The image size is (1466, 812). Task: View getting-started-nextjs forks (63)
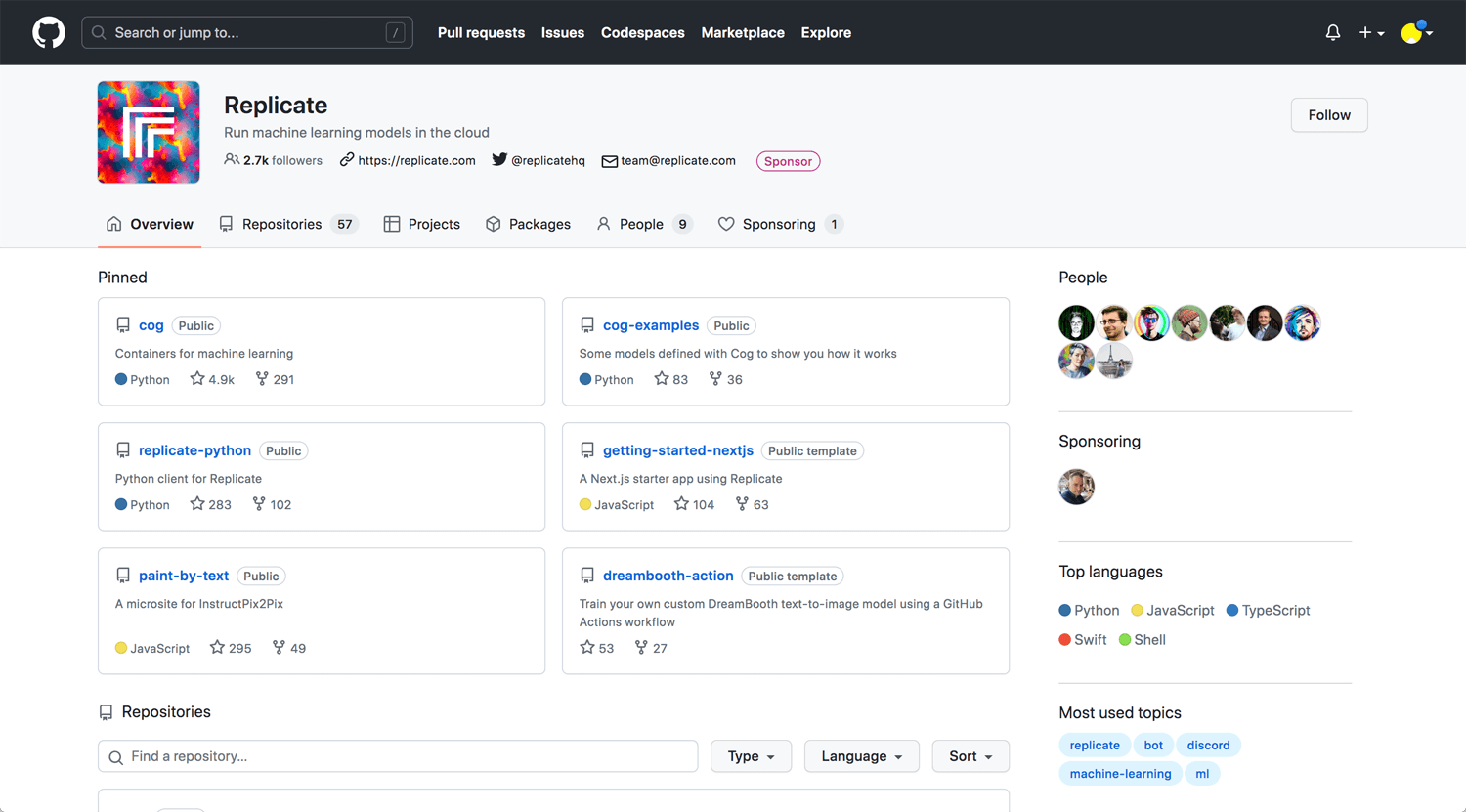[x=753, y=504]
